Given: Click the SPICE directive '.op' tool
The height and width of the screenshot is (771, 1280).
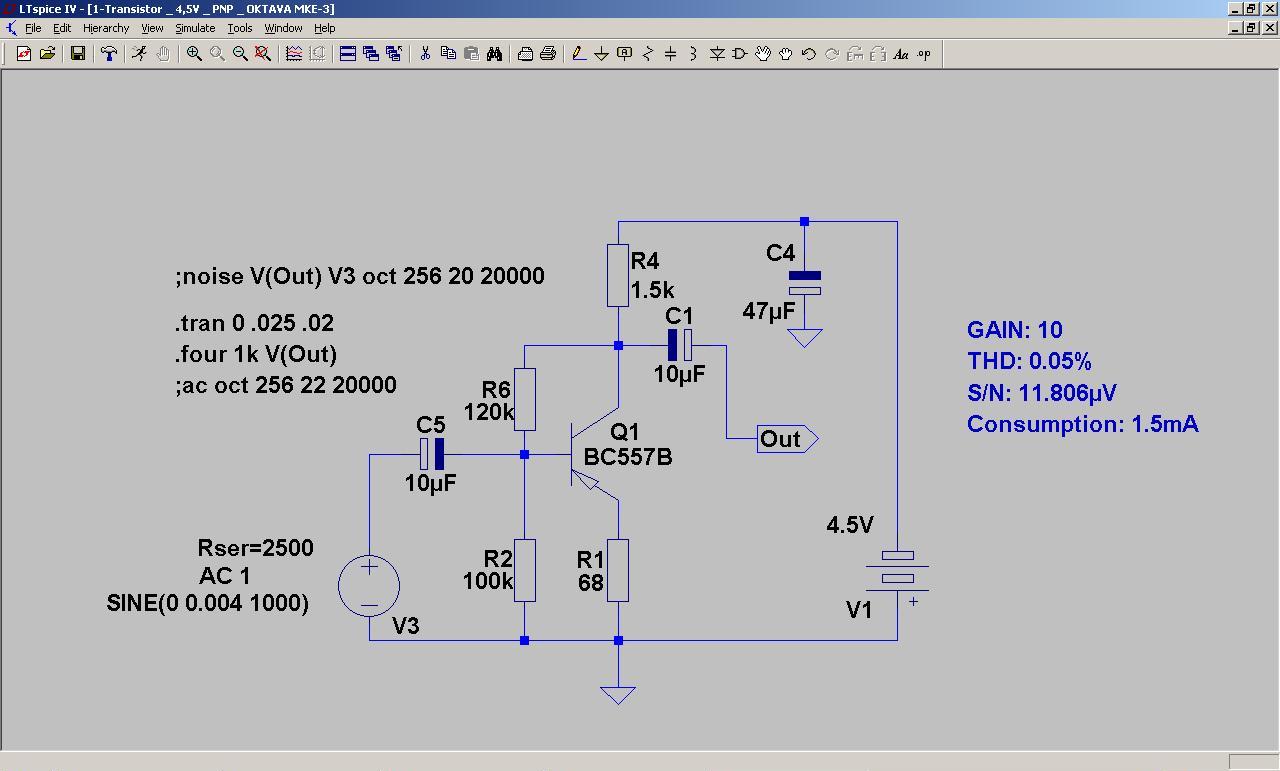Looking at the screenshot, I should pos(924,54).
